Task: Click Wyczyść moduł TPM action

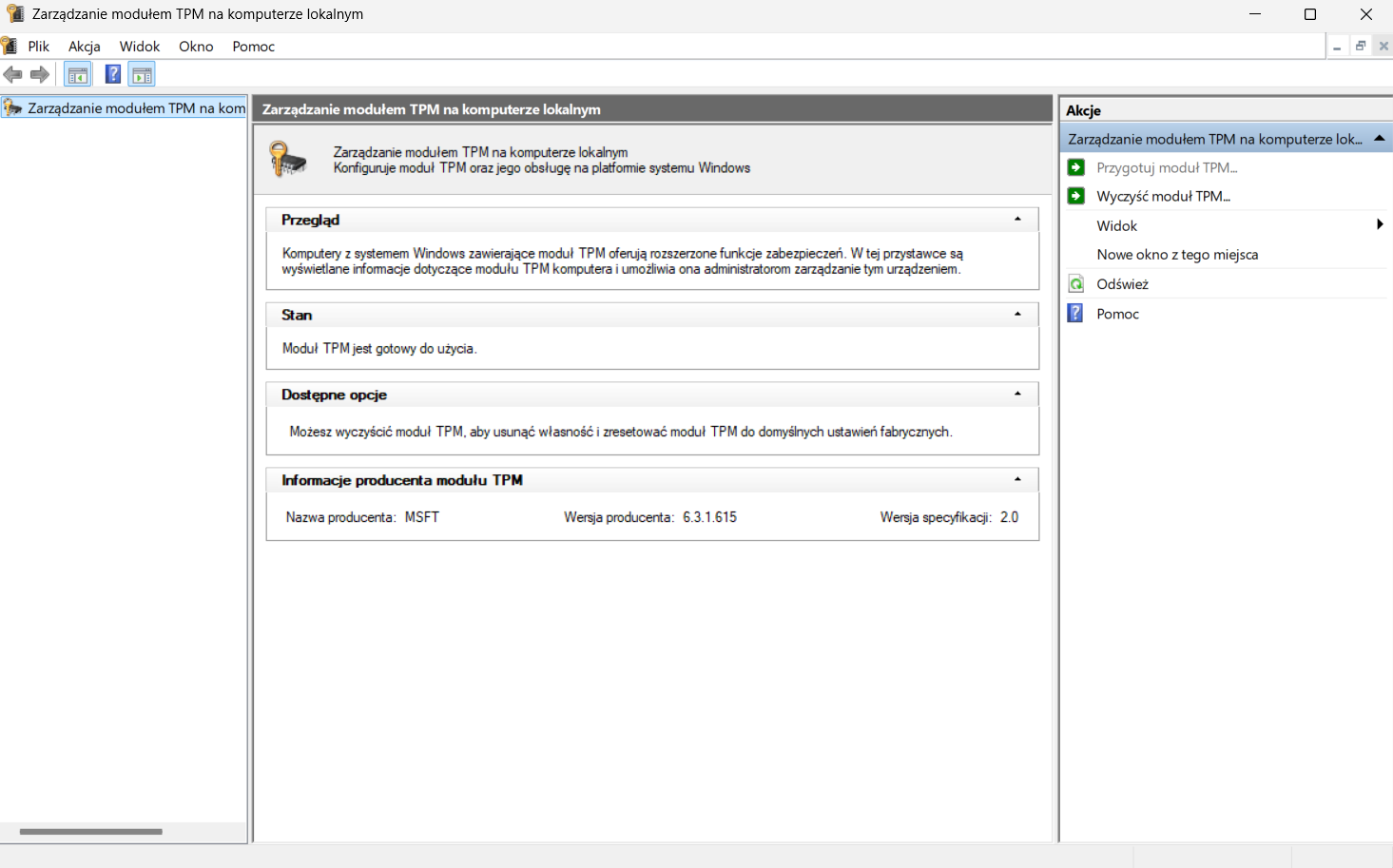Action: 1163,196
